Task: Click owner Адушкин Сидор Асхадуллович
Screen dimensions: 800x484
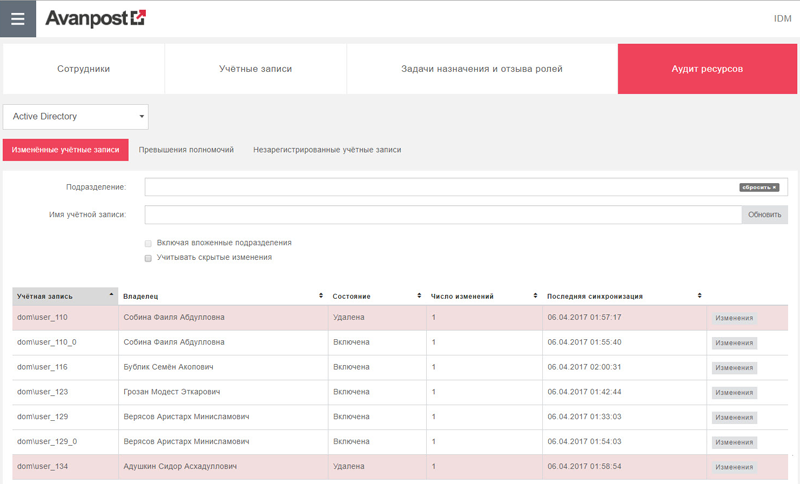Action: (180, 467)
